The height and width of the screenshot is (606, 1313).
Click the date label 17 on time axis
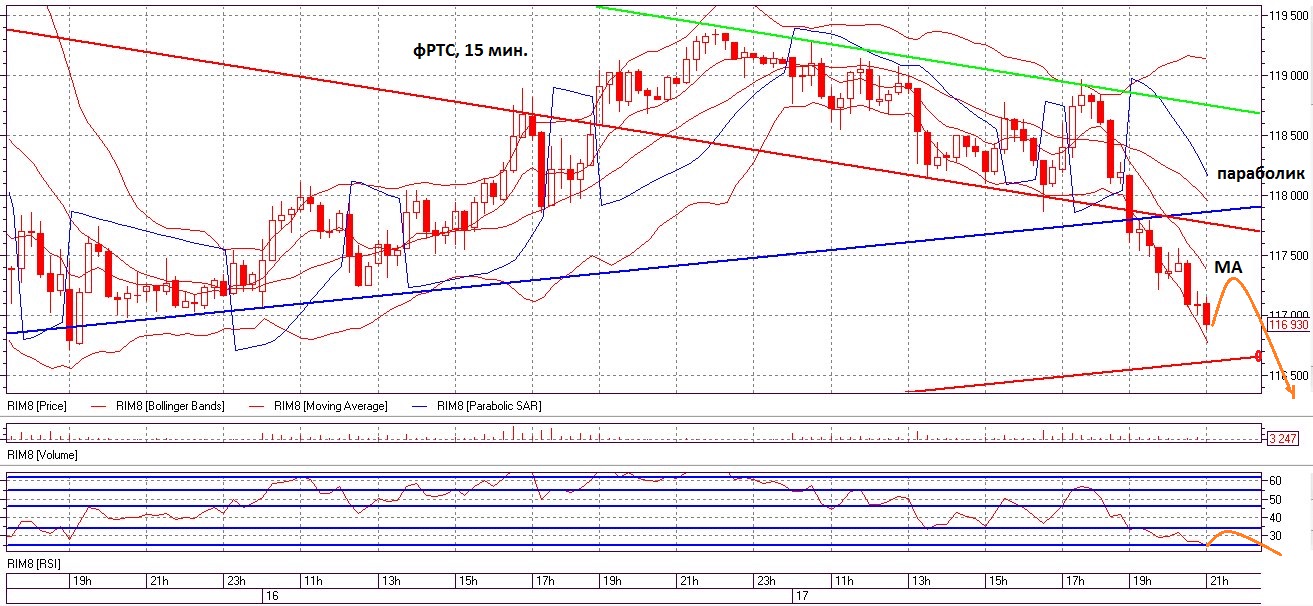click(x=800, y=595)
